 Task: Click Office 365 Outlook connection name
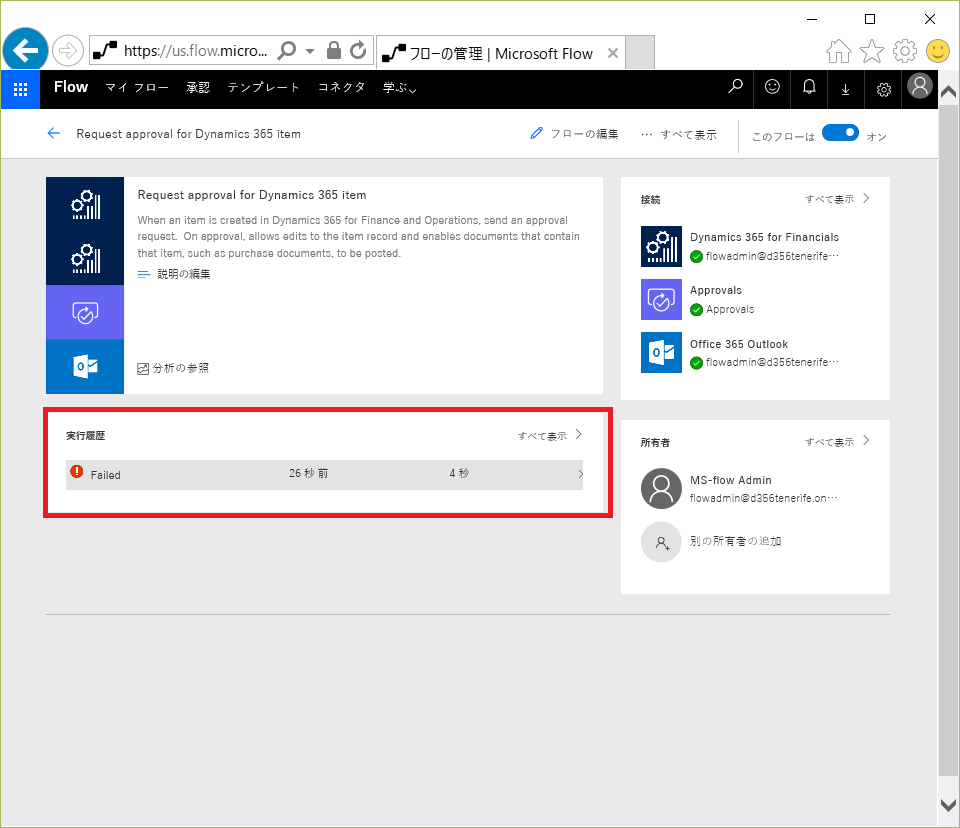click(x=739, y=344)
